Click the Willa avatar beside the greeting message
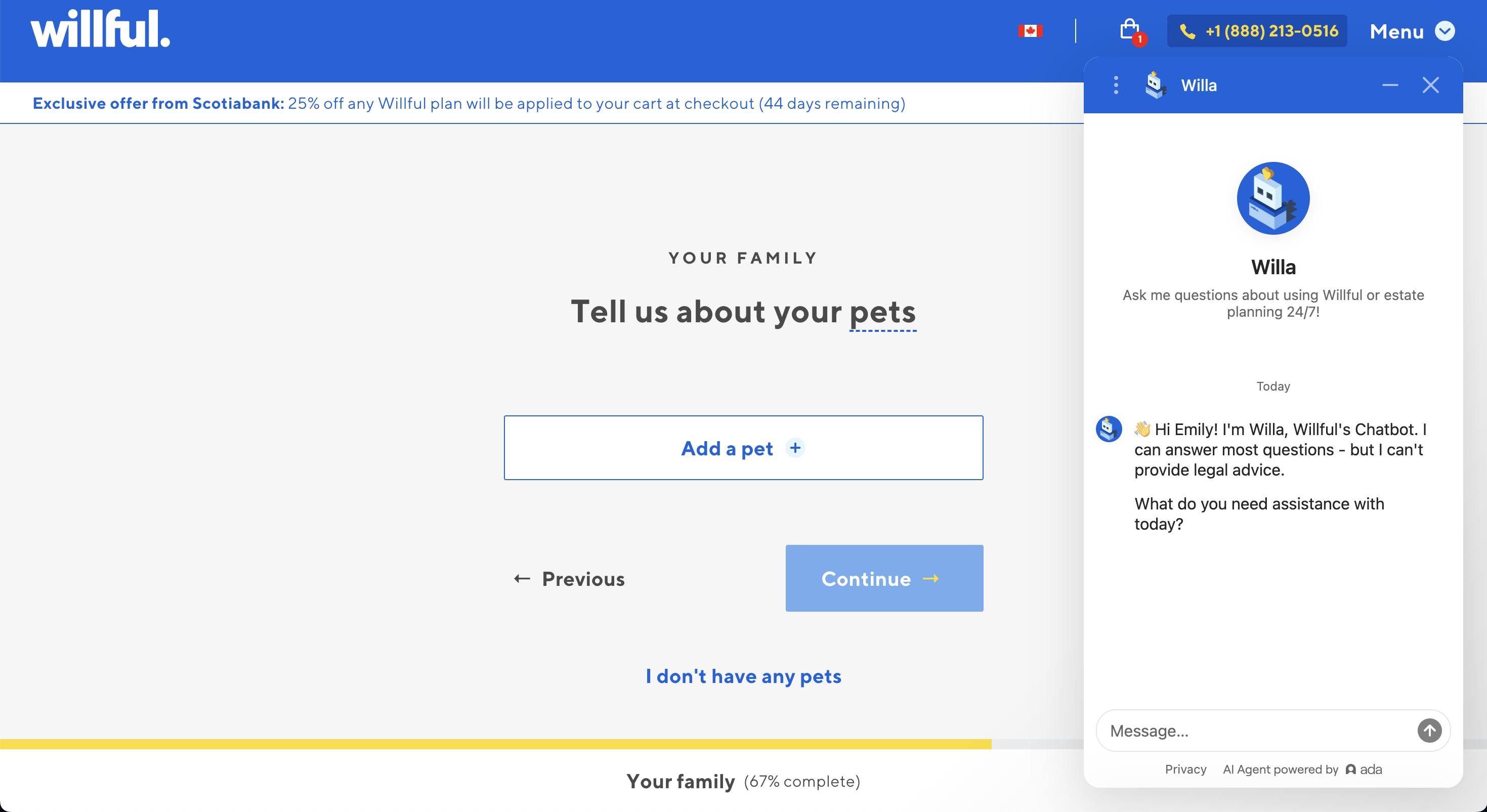Image resolution: width=1487 pixels, height=812 pixels. 1109,429
